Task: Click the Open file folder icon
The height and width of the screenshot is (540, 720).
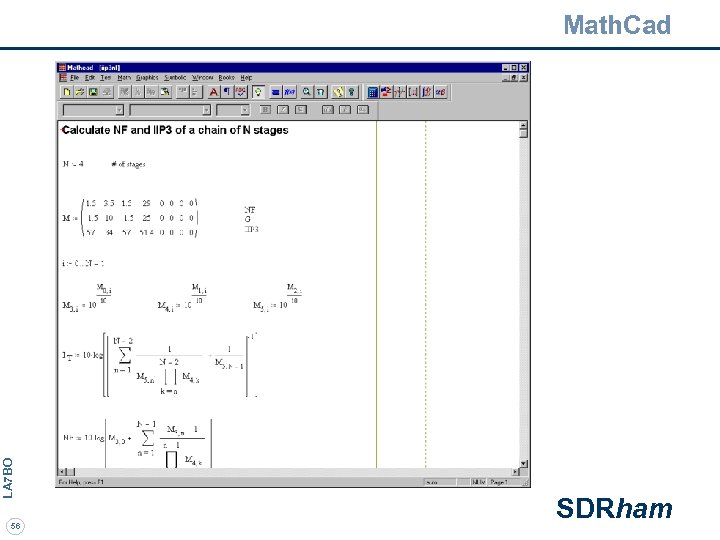Action: pyautogui.click(x=80, y=92)
